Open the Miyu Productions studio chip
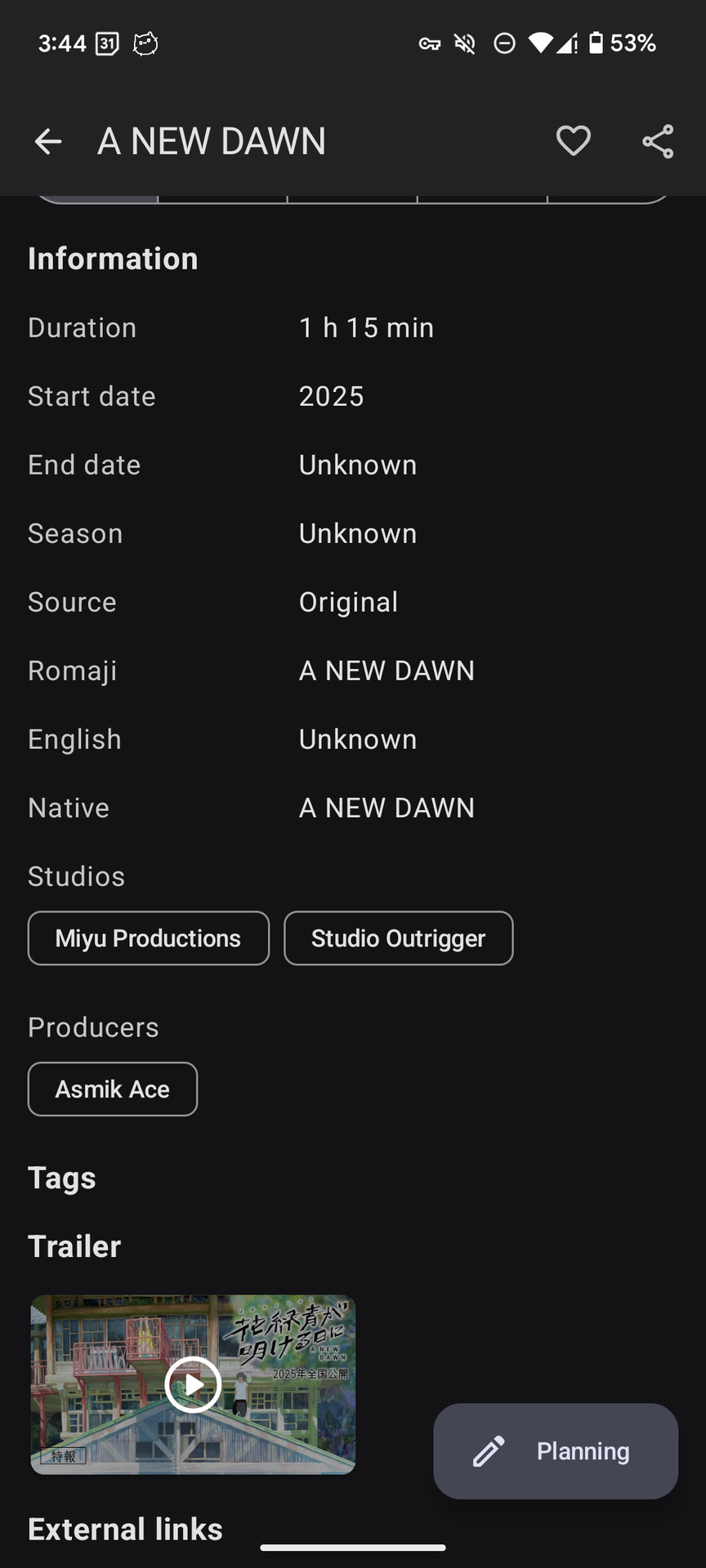The height and width of the screenshot is (1568, 706). (x=148, y=938)
